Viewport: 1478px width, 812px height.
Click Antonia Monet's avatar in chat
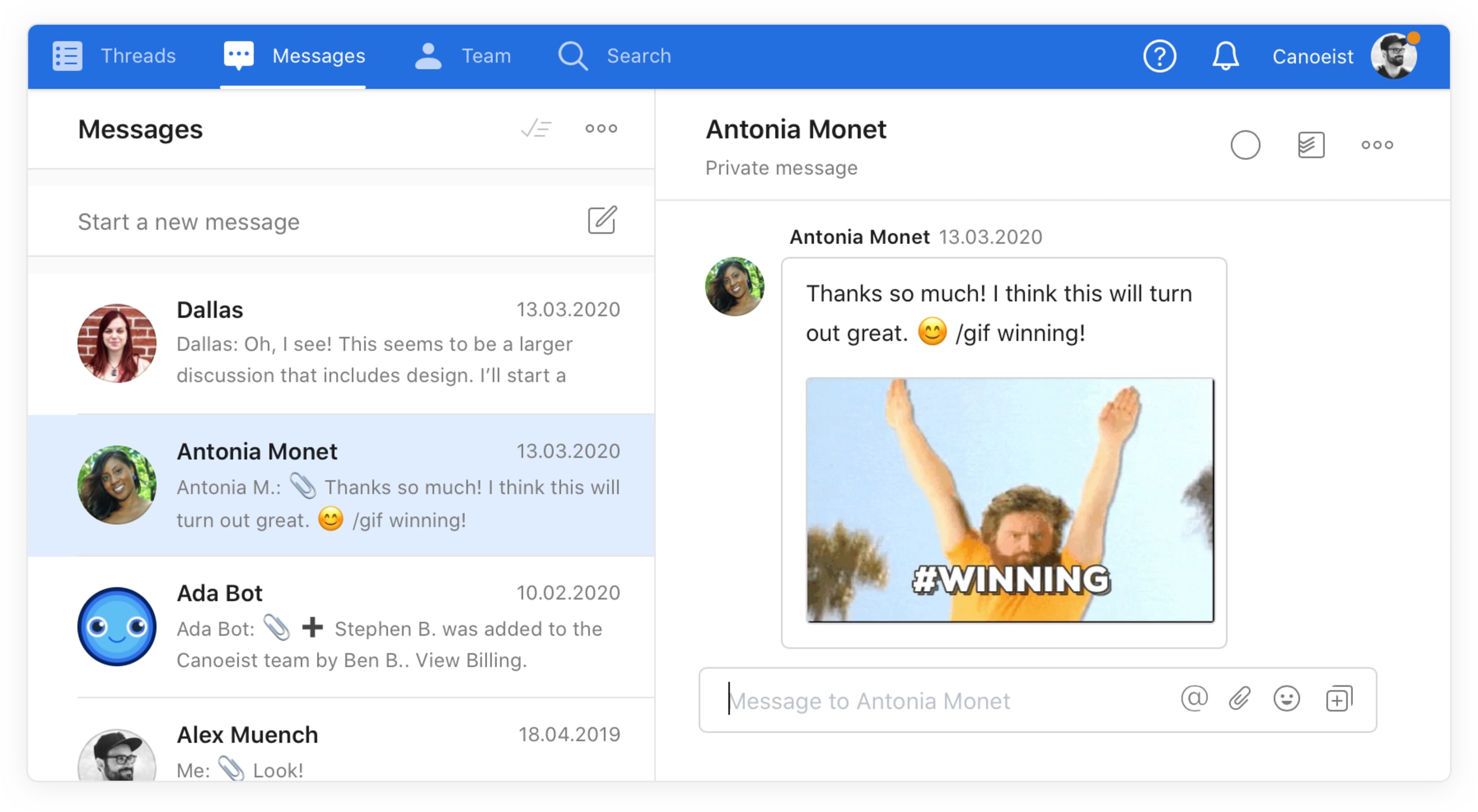tap(734, 286)
